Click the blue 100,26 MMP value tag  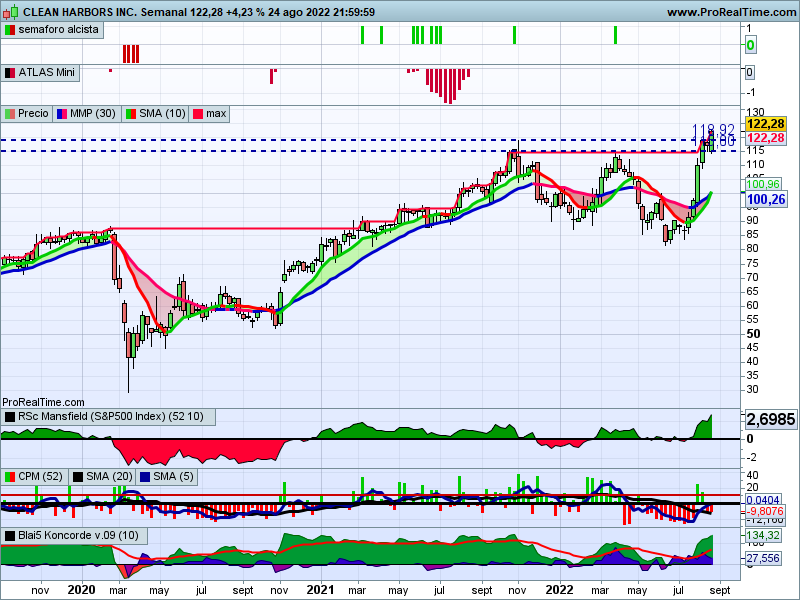coord(766,199)
